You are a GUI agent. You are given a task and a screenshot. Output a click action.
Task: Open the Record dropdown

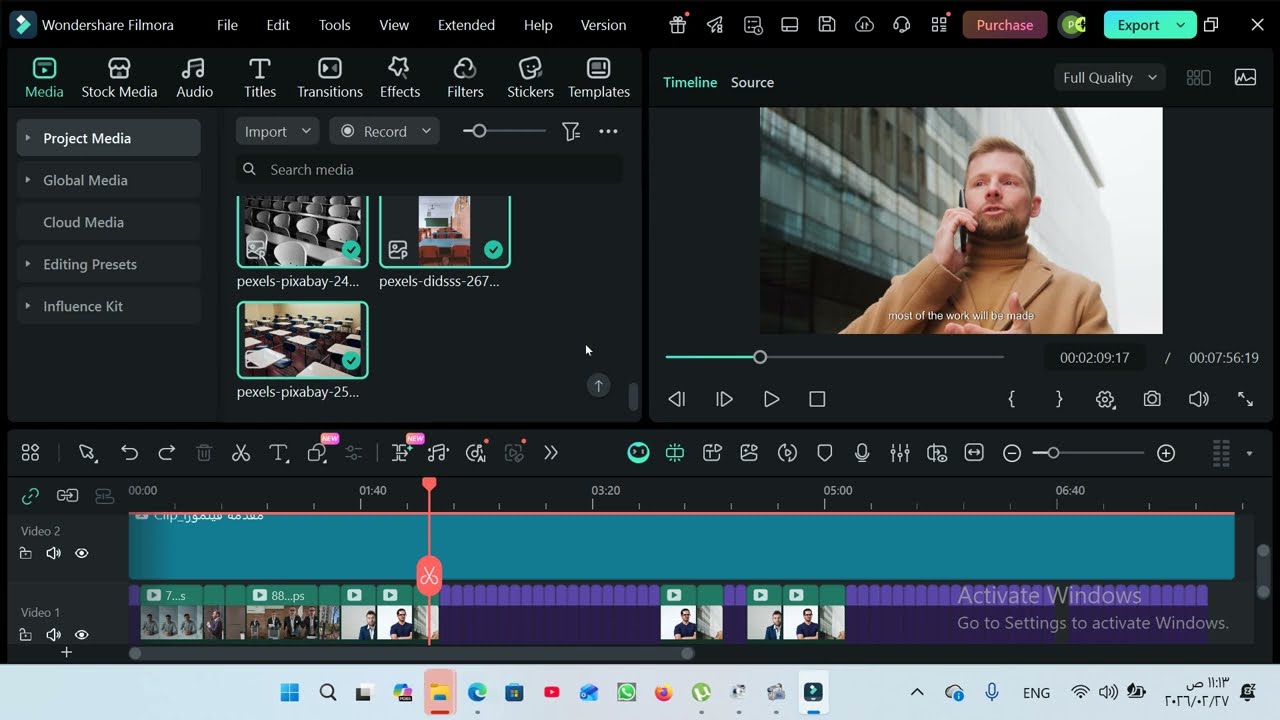(x=385, y=131)
